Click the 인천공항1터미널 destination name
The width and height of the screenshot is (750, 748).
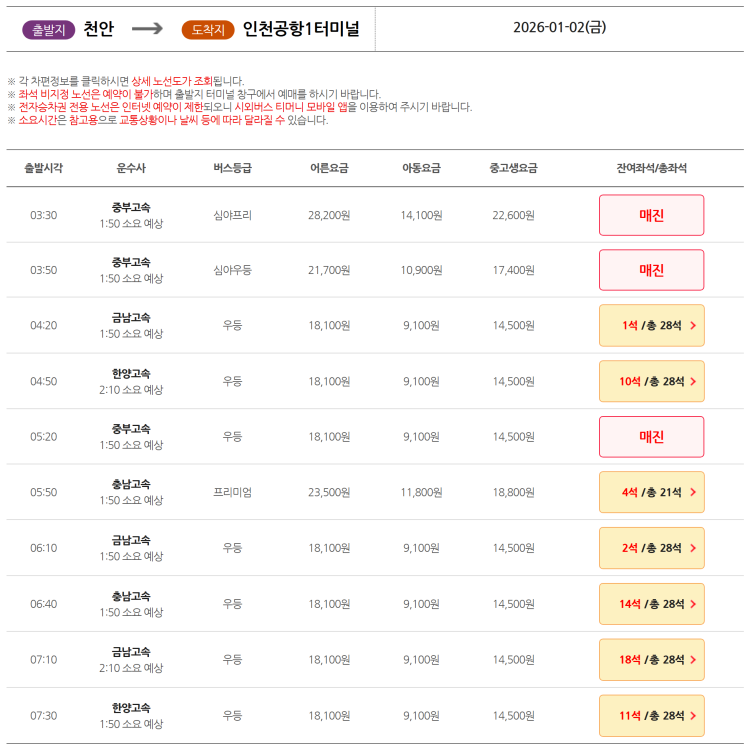coord(301,29)
